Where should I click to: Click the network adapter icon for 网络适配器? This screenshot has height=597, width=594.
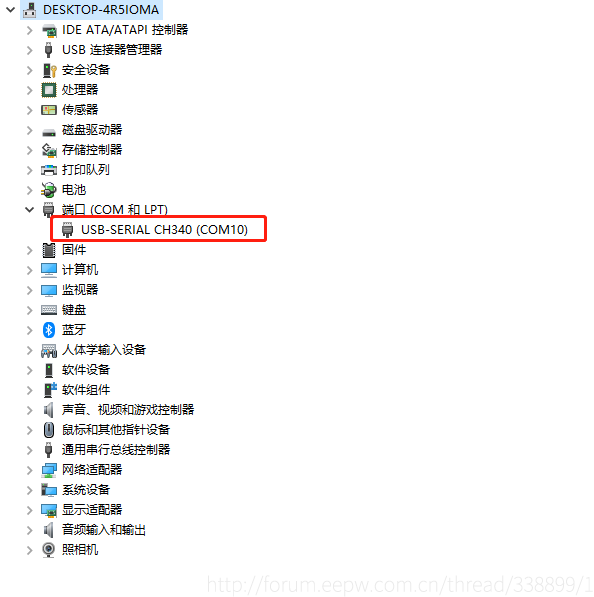pyautogui.click(x=49, y=470)
